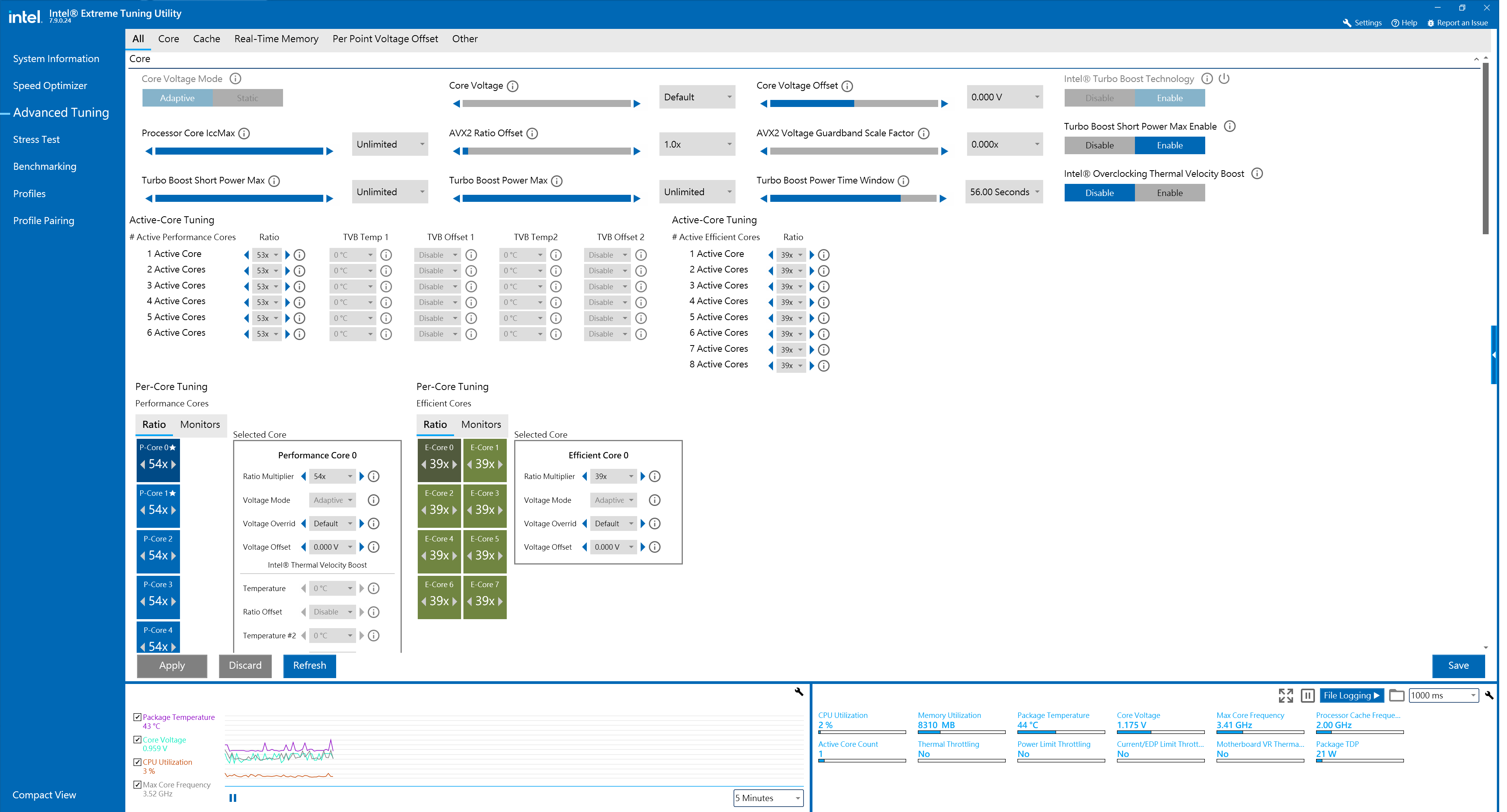This screenshot has width=1507, height=812.
Task: Open AVX2 Ratio Offset 1.0x dropdown
Action: point(697,144)
